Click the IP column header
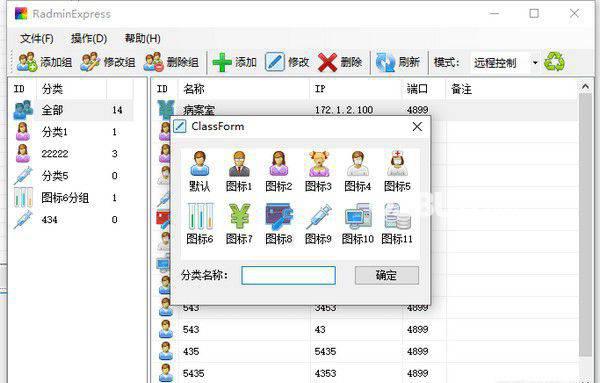The image size is (600, 383). click(355, 89)
